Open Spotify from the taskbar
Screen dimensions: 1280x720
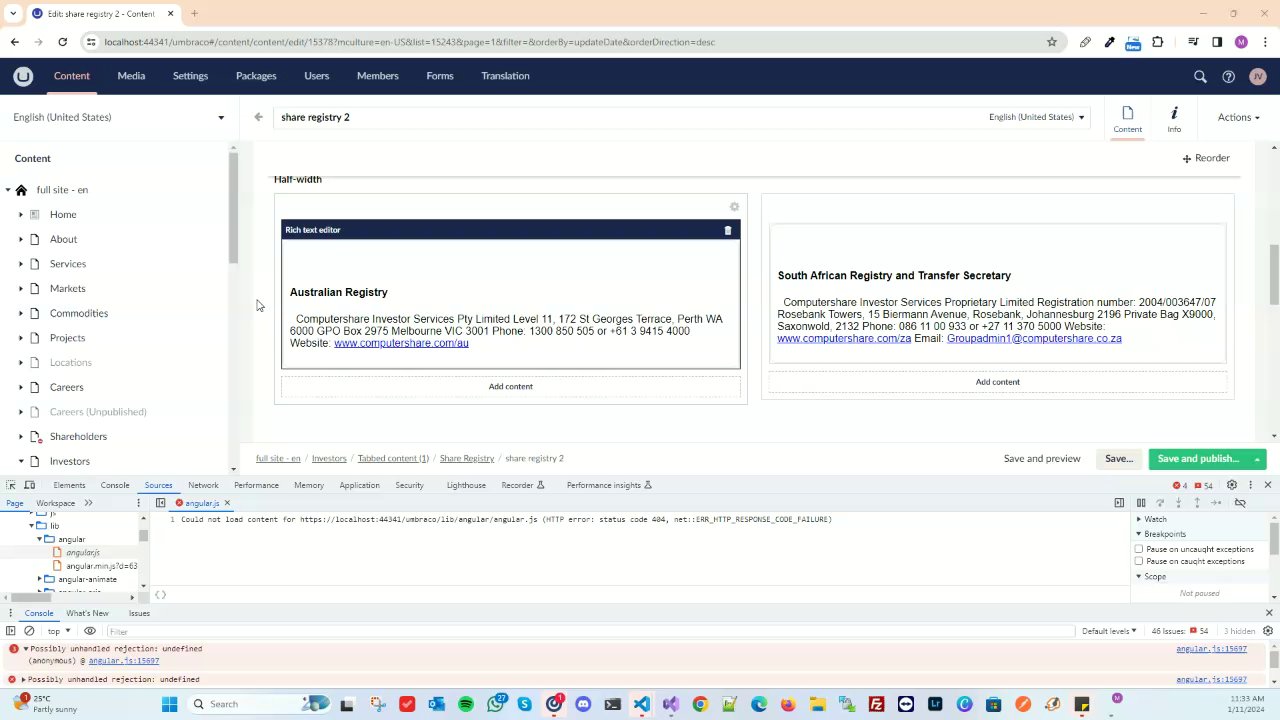466,704
